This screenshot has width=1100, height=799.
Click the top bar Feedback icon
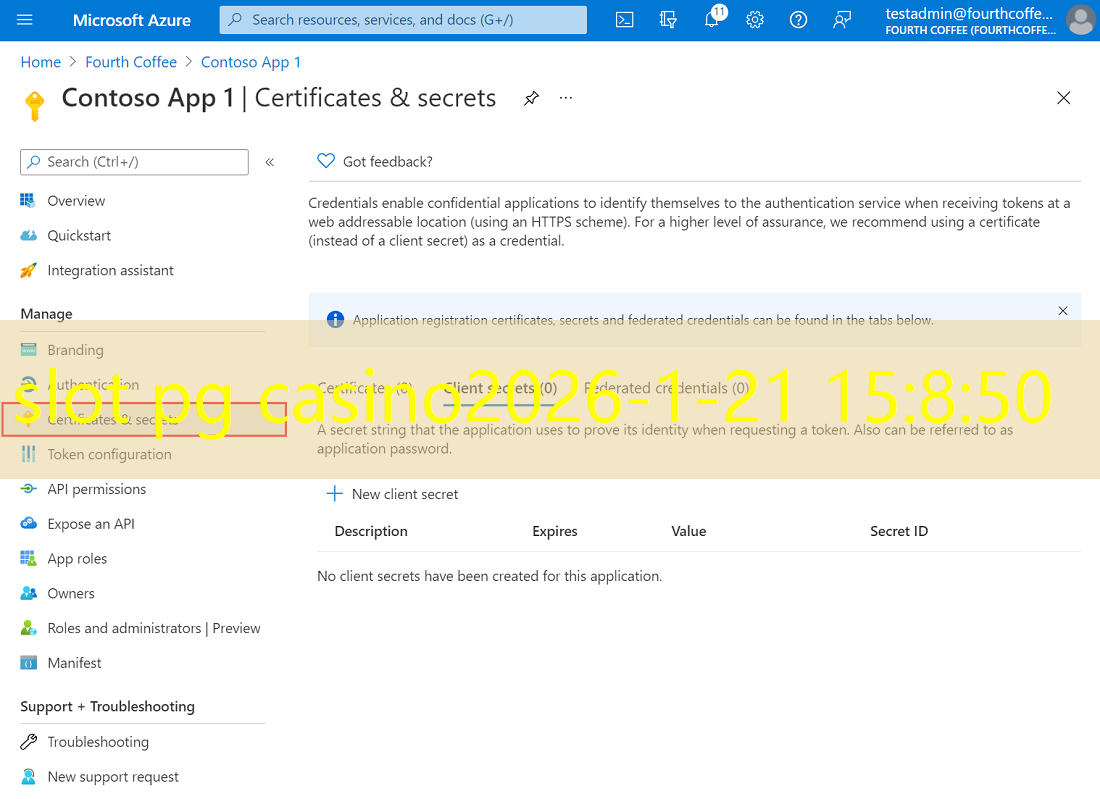[x=842, y=20]
